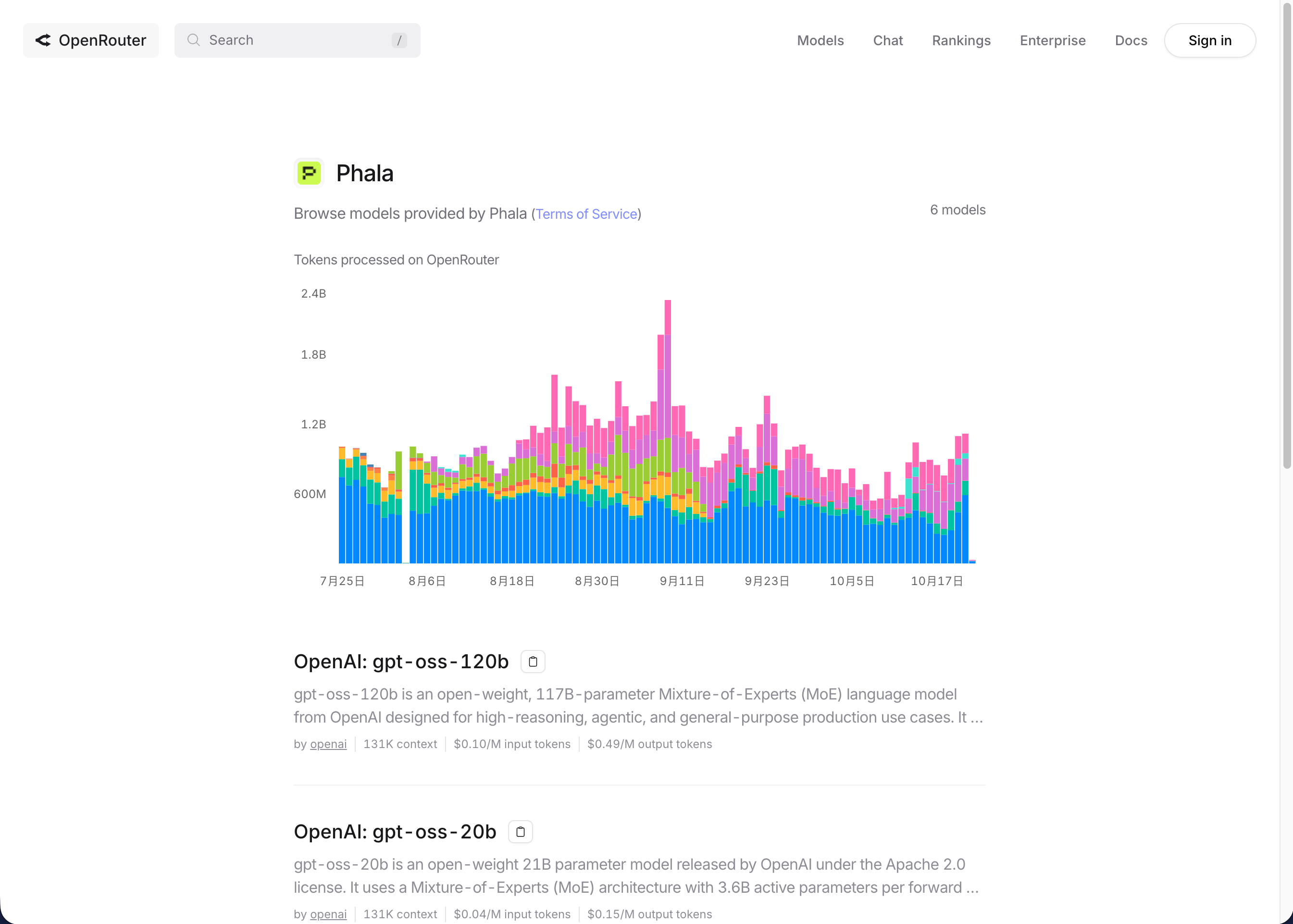Click the Phala provider logo

click(309, 173)
